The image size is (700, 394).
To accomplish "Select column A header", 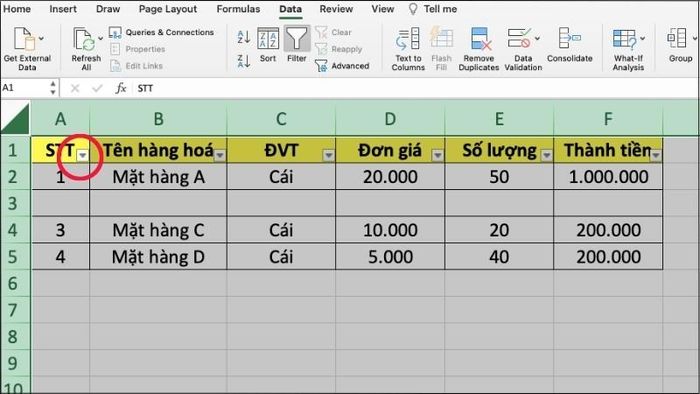I will pyautogui.click(x=60, y=119).
